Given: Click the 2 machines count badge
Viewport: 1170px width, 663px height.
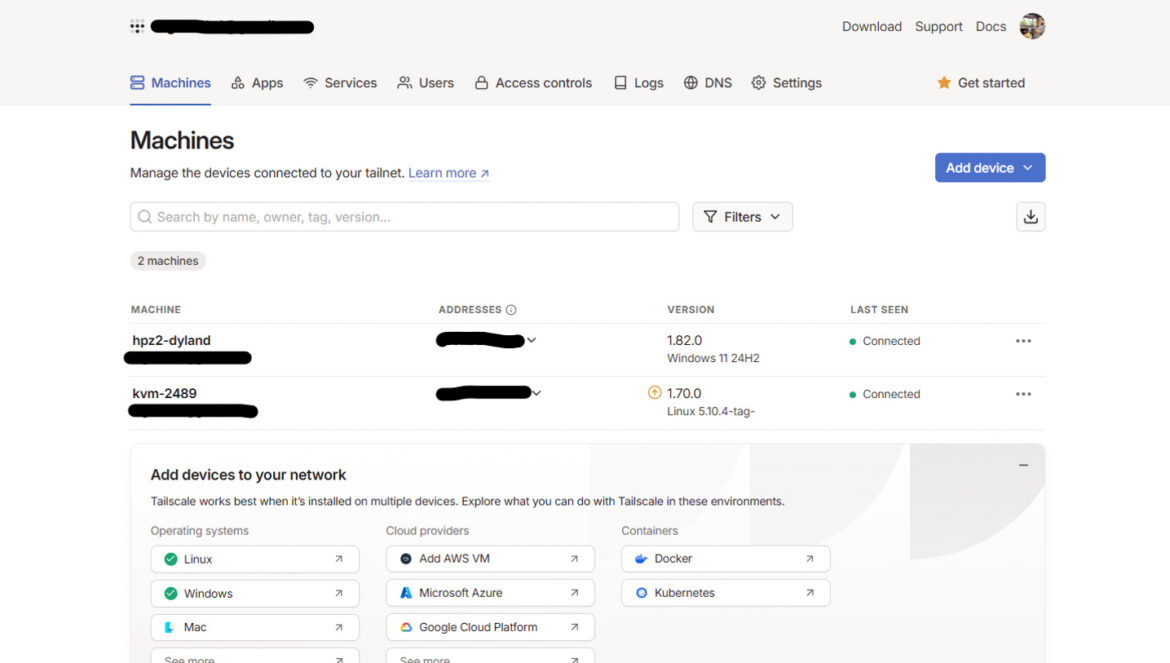Looking at the screenshot, I should point(168,261).
